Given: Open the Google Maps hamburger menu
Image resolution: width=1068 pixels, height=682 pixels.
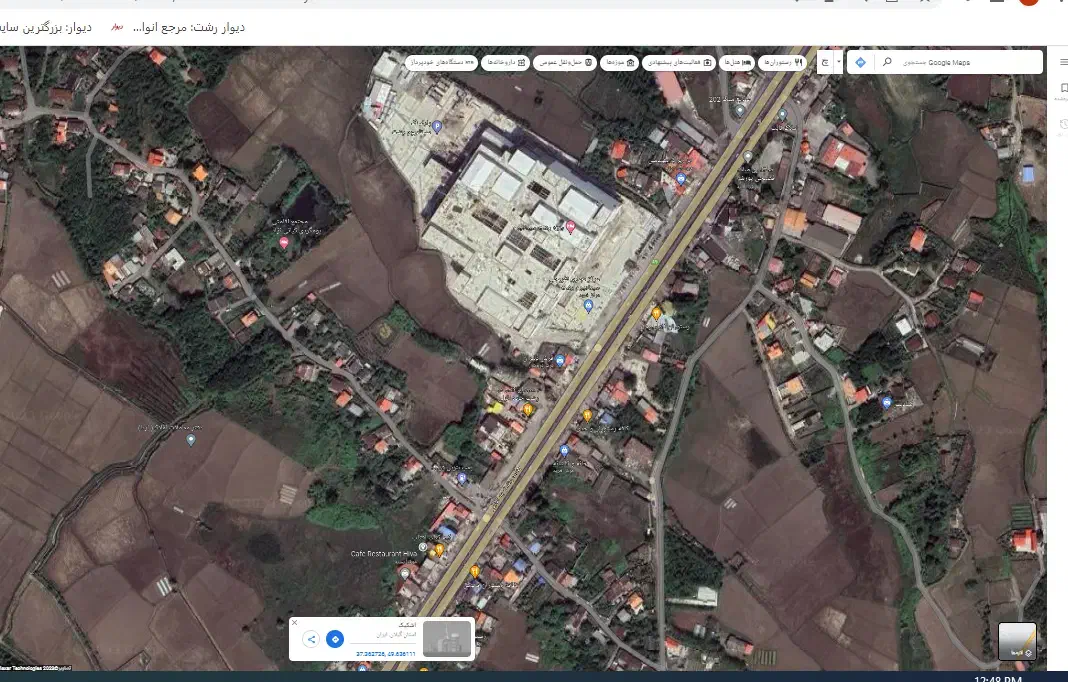Looking at the screenshot, I should [x=1063, y=63].
